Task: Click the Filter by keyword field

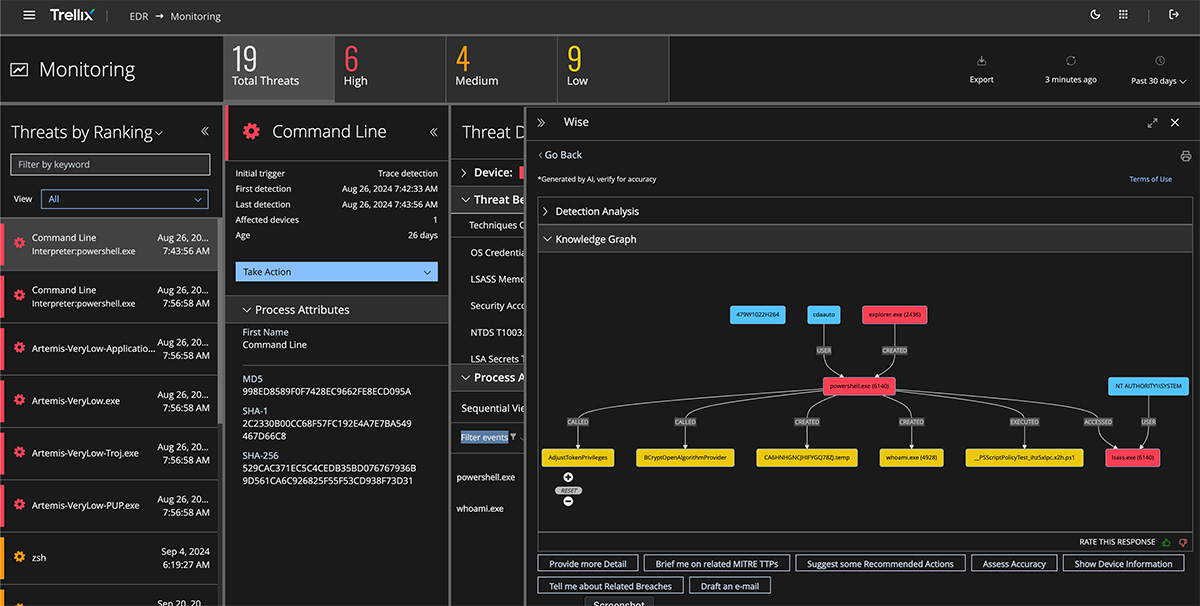Action: click(110, 165)
